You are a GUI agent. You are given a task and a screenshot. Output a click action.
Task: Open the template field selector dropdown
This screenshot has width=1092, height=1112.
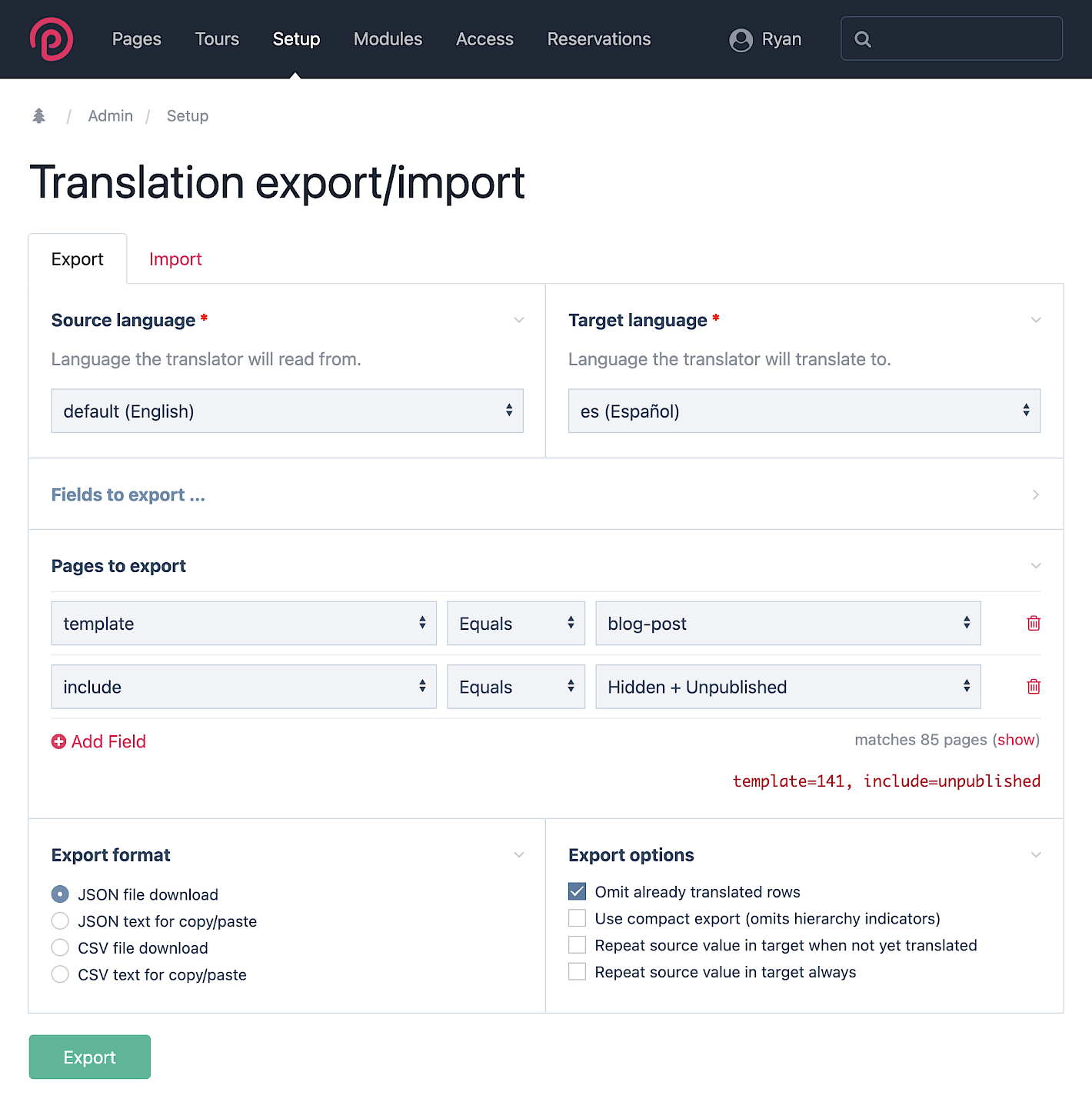coord(244,624)
